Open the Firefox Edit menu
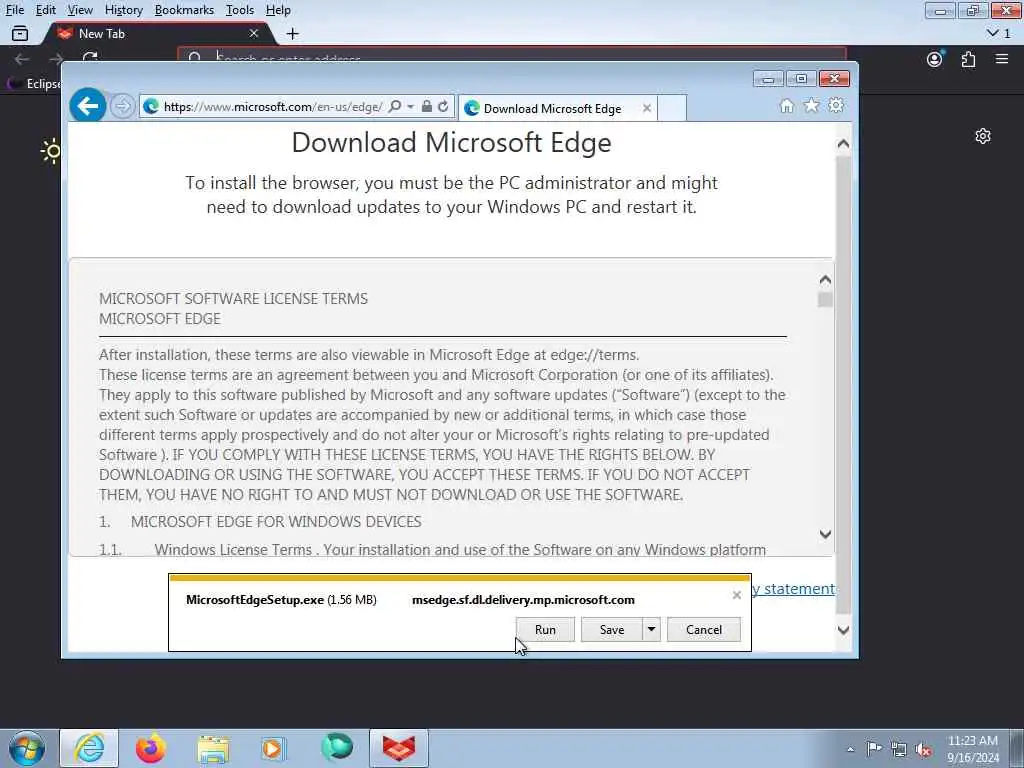 click(x=45, y=10)
